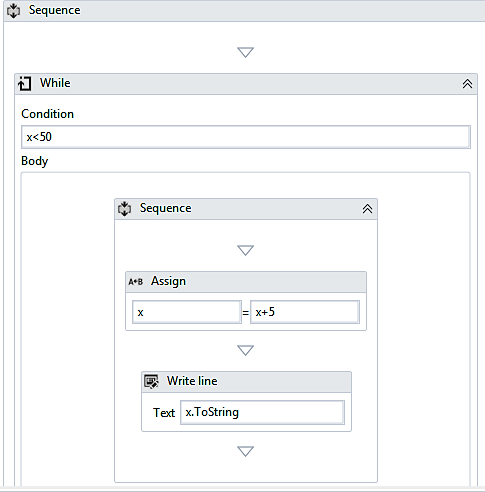Image resolution: width=485 pixels, height=492 pixels.
Task: Select the inner Sequence title label
Action: point(166,208)
